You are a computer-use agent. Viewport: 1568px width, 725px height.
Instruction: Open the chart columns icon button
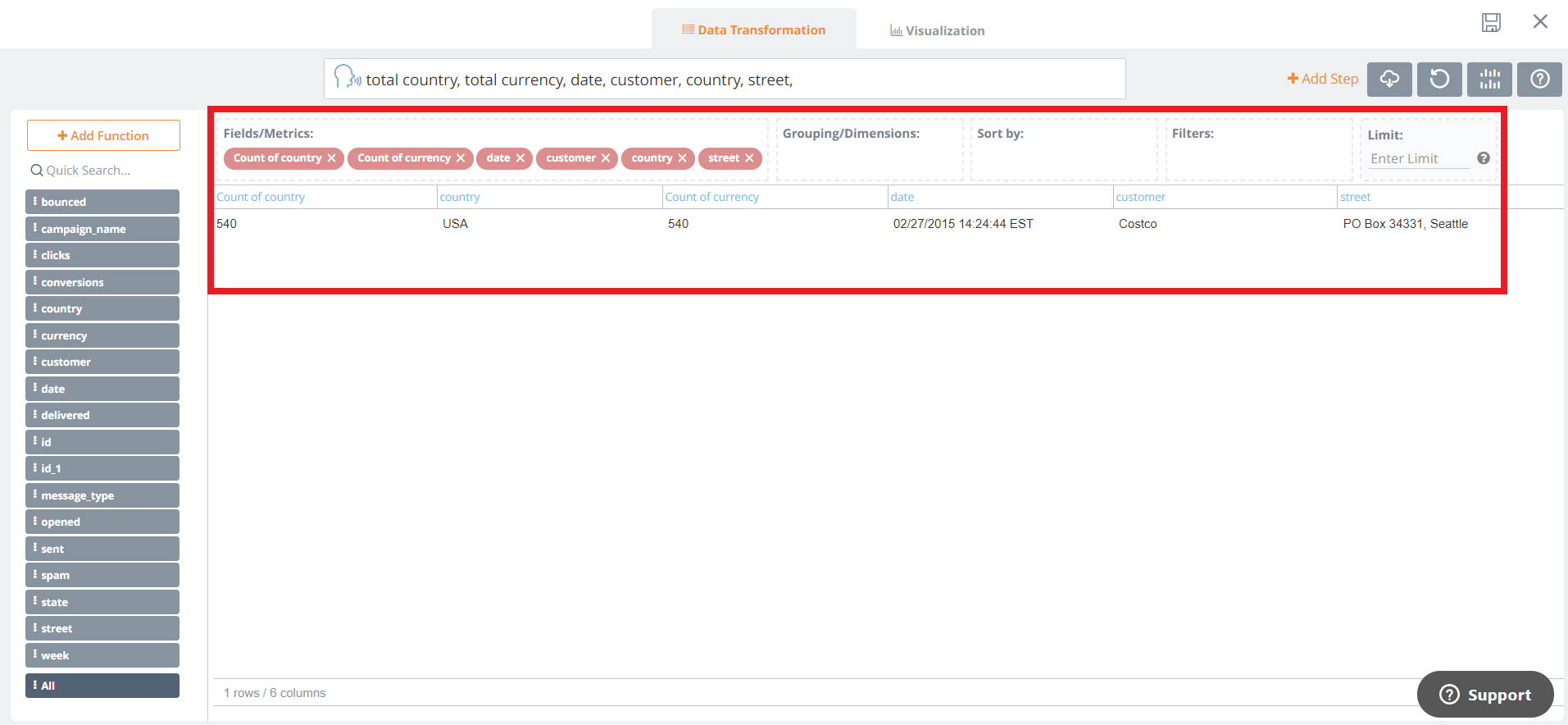coord(1489,80)
